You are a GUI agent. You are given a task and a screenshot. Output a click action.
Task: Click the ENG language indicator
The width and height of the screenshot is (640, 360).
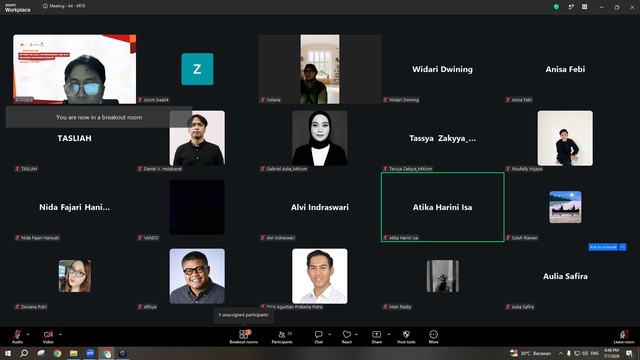point(595,353)
